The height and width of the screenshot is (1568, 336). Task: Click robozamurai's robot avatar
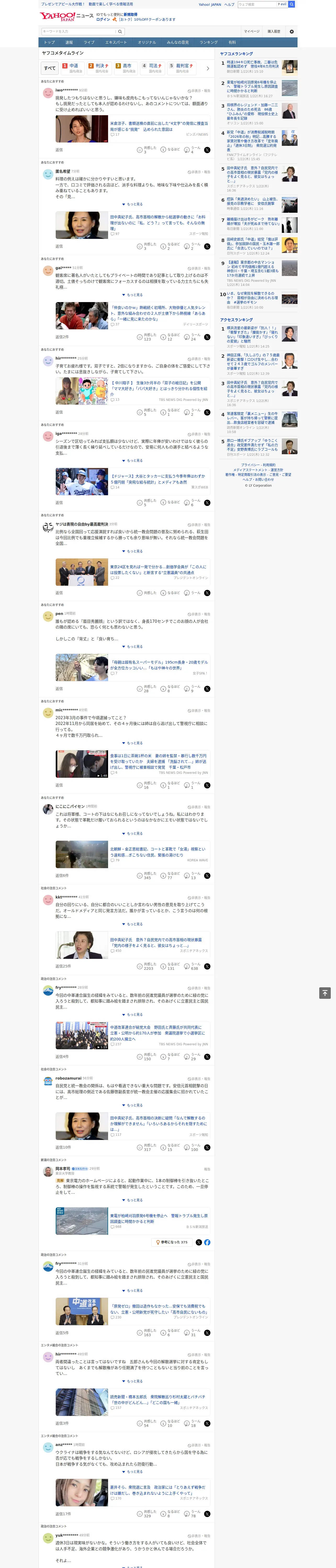click(48, 1081)
